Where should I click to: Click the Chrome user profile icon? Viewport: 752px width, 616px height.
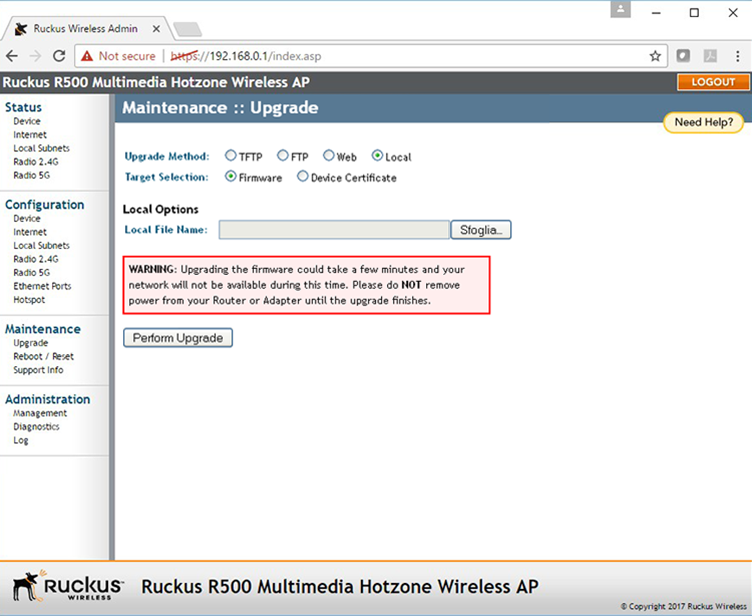point(622,10)
